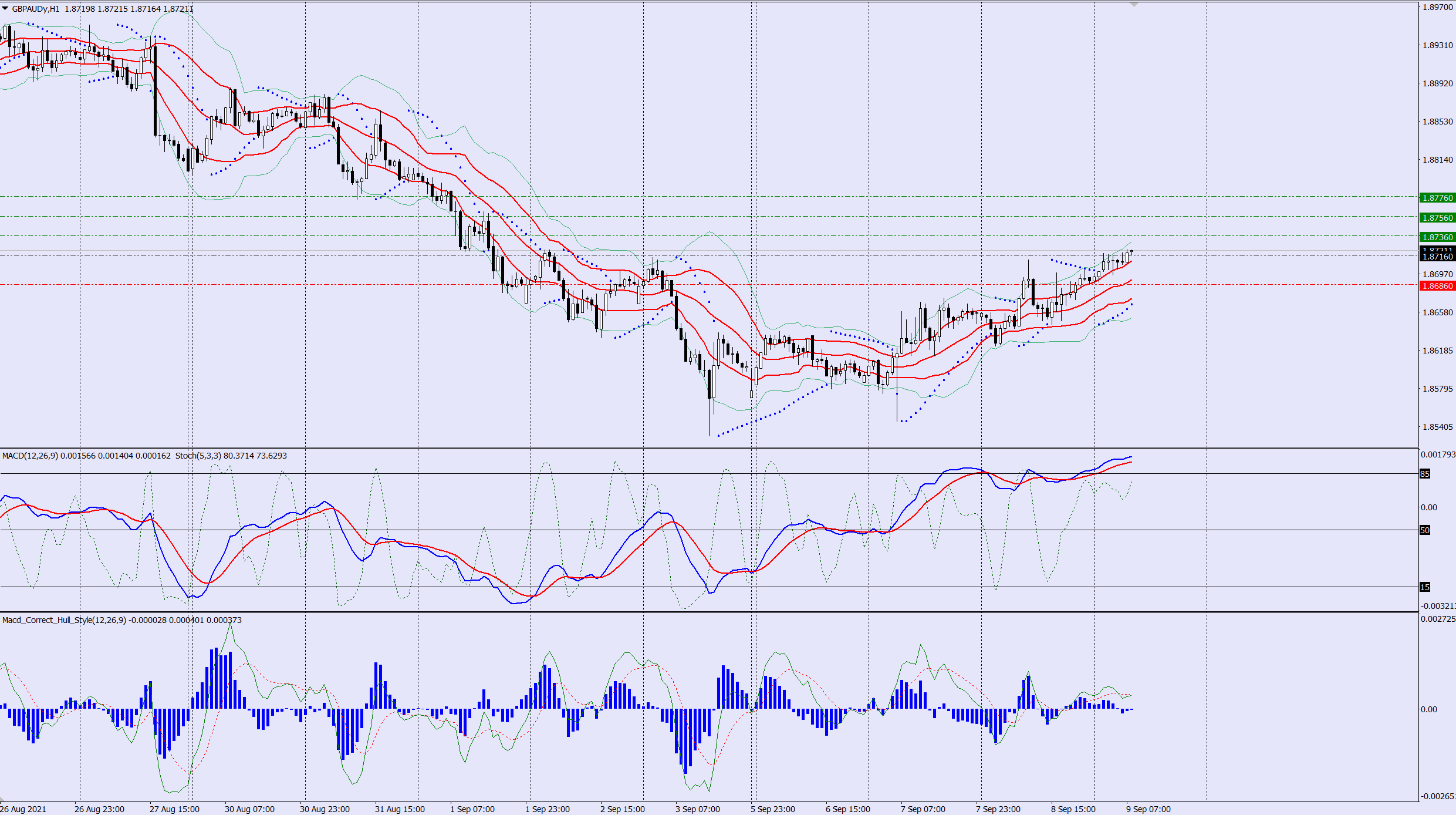The image size is (1456, 815).
Task: Click the 26 Aug 23:00 time label
Action: coord(99,809)
